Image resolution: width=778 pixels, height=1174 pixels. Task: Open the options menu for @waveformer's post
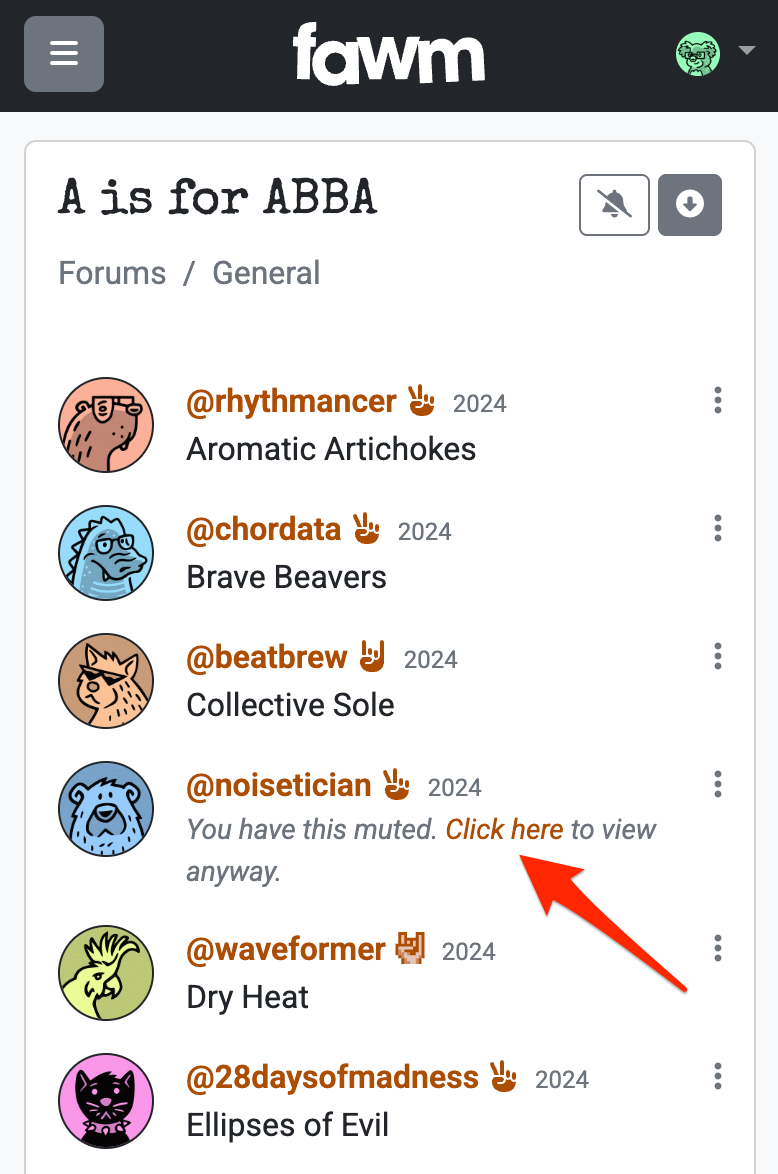[717, 948]
